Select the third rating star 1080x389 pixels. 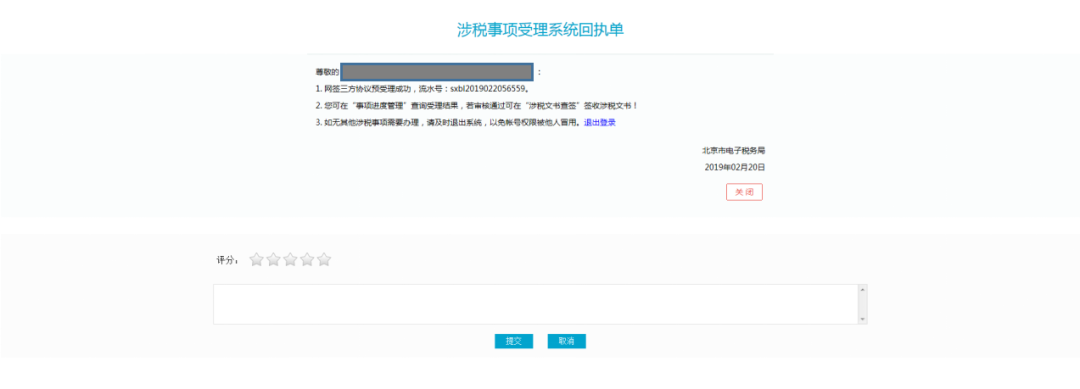coord(290,260)
